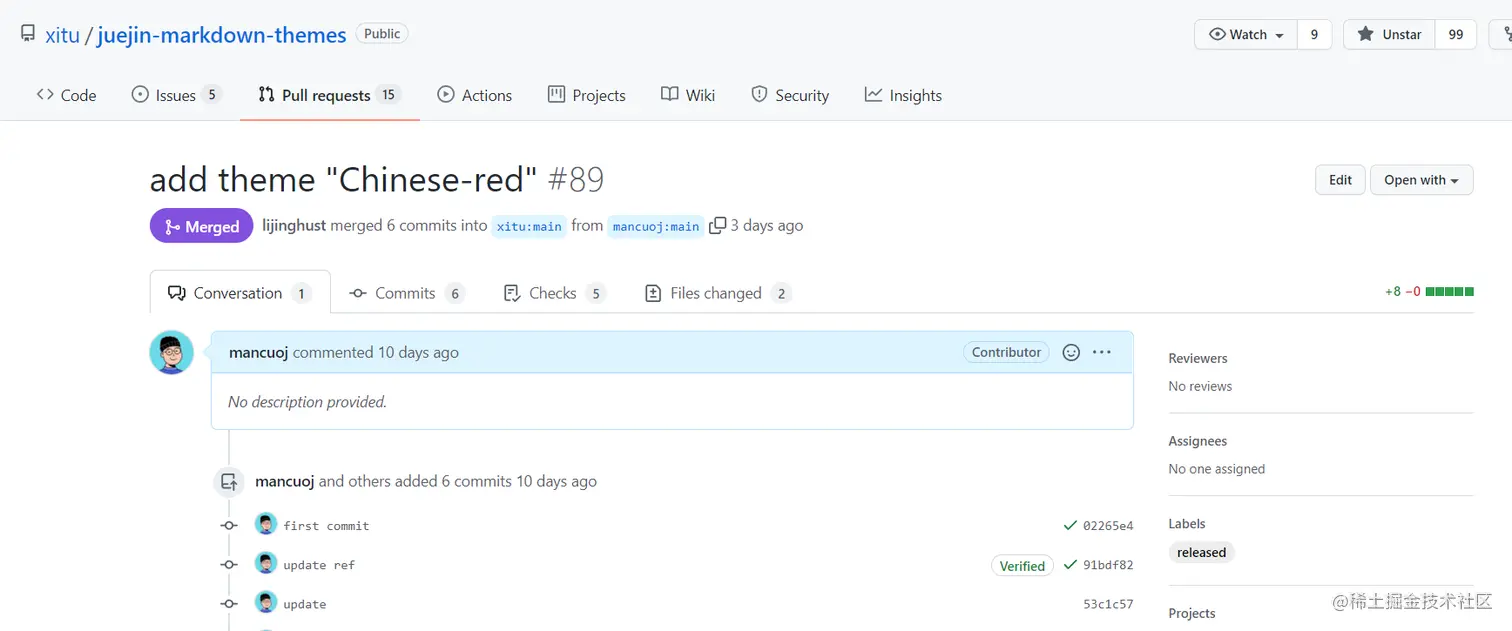Expand the Open with dropdown

(x=1421, y=180)
